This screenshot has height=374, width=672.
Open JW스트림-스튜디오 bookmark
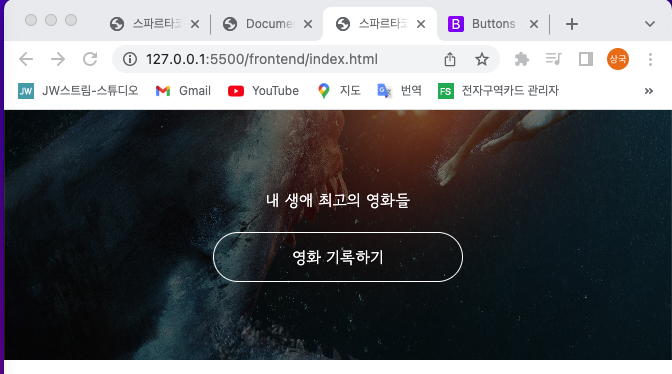tap(78, 91)
